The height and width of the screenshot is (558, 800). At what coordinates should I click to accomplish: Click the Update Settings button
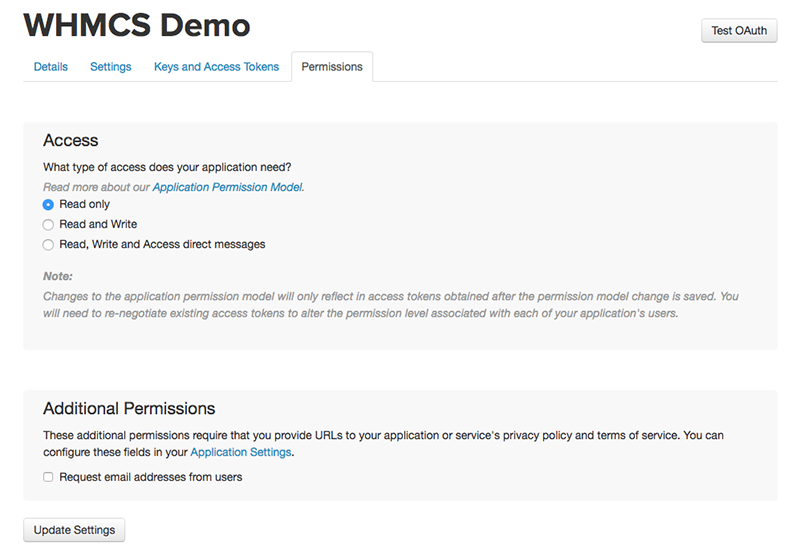74,530
